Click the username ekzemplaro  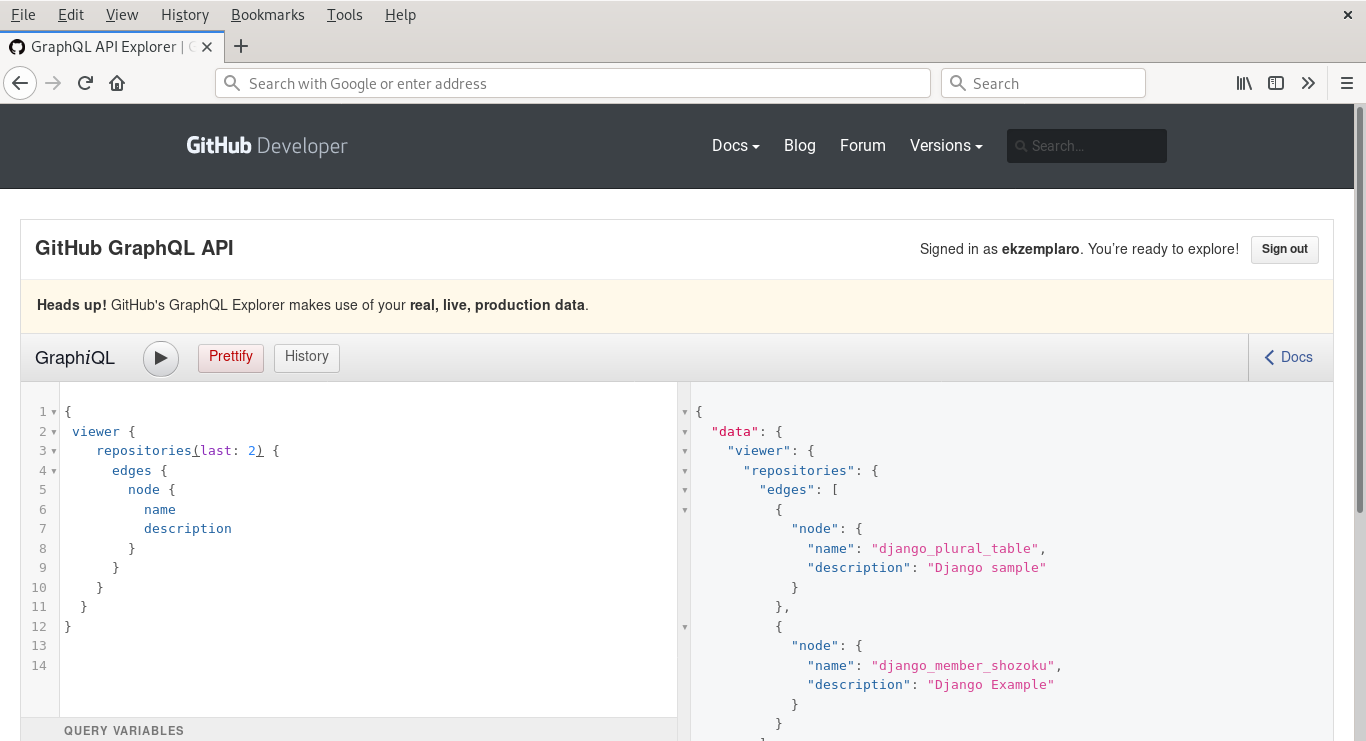pos(1040,249)
